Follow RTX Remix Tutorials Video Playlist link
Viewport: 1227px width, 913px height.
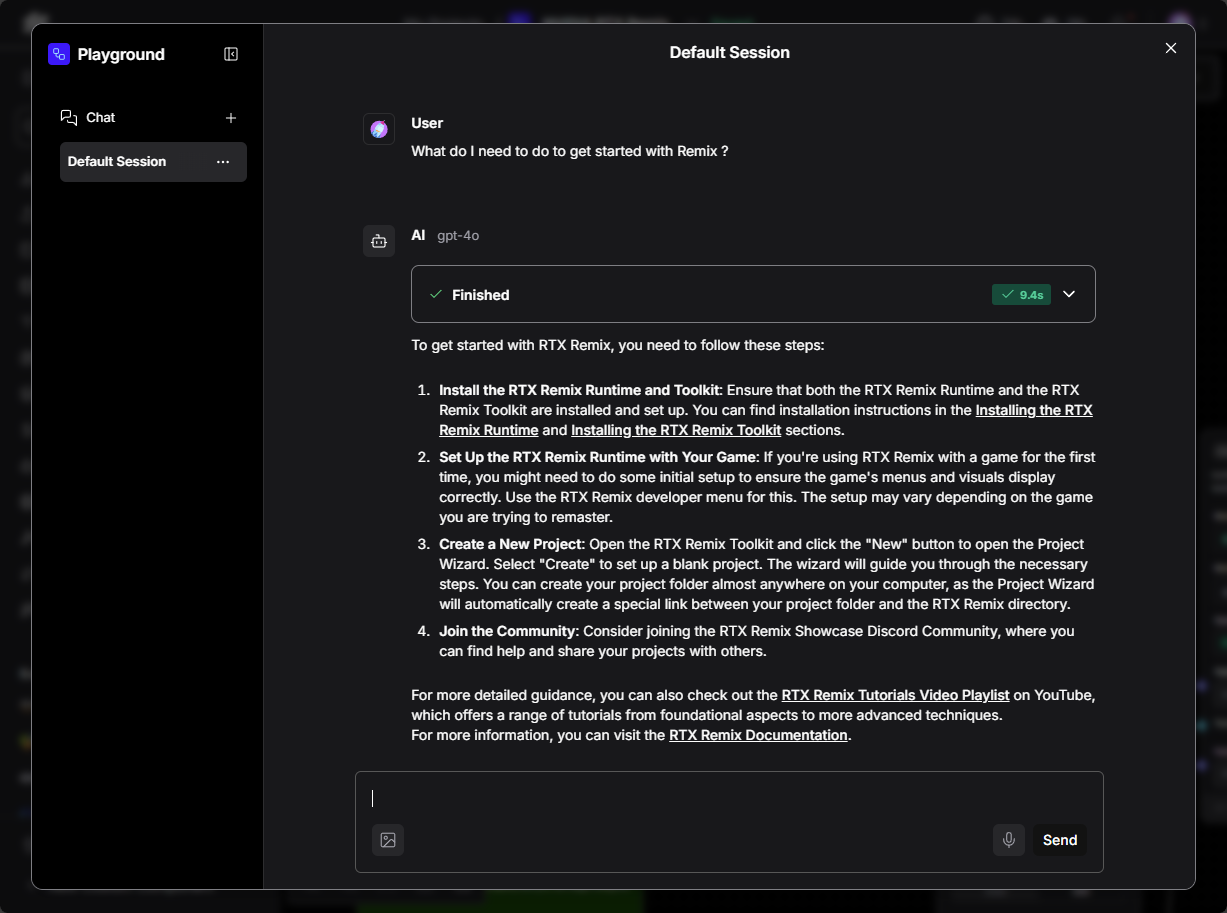[895, 695]
